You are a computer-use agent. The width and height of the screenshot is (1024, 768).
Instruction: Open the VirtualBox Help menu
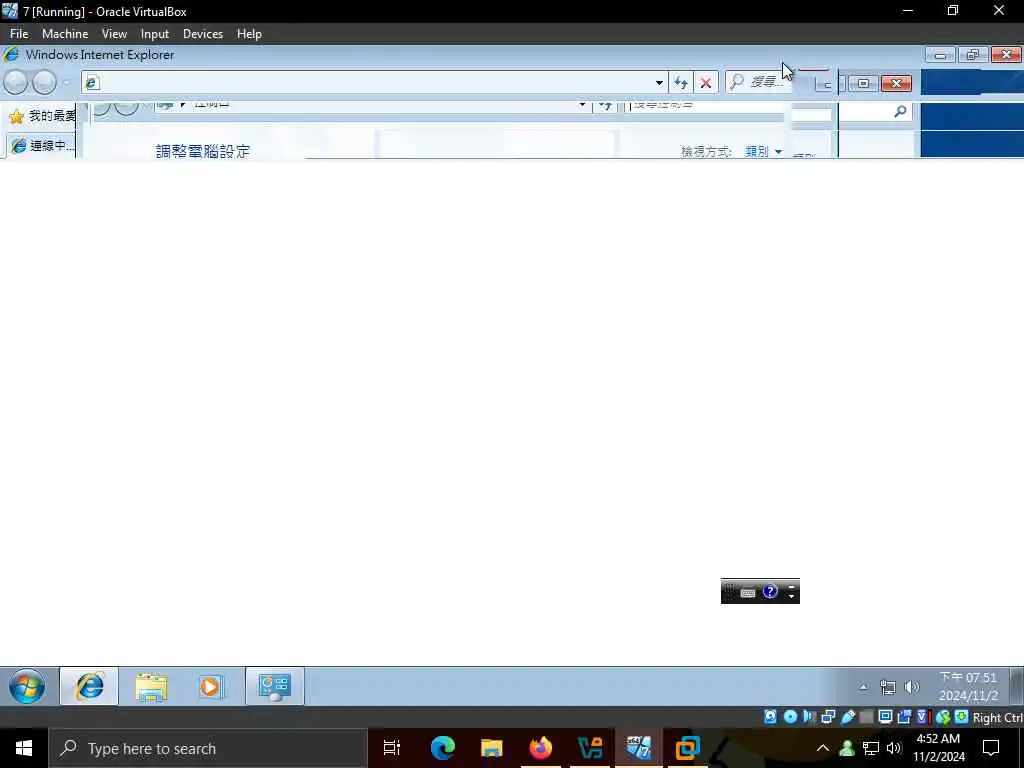249,34
